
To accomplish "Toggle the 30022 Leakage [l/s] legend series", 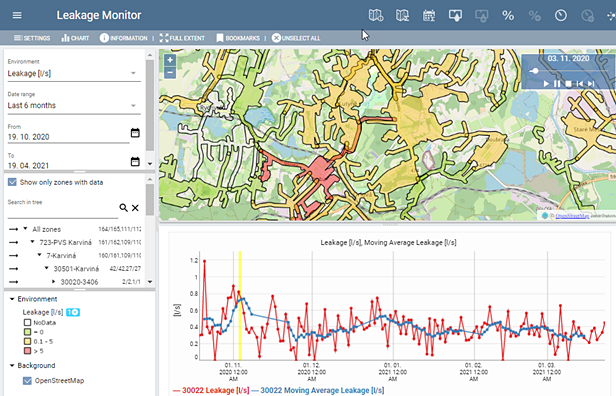I will click(x=211, y=390).
